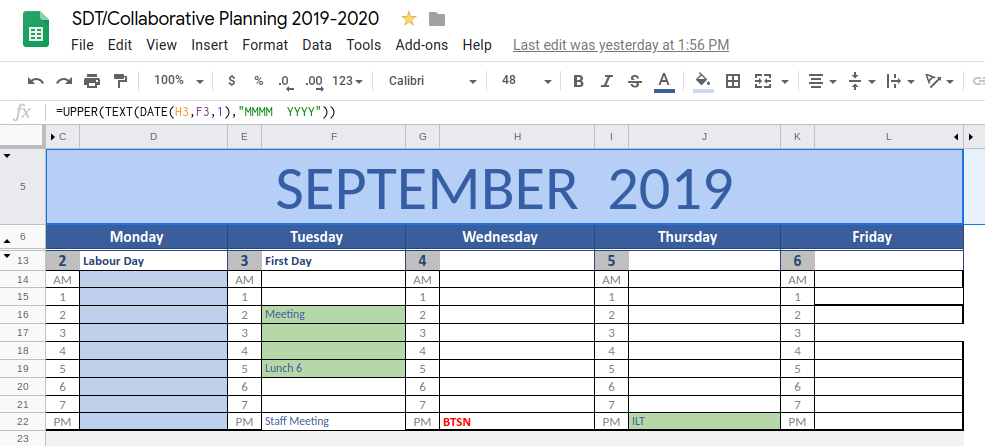Open the Google Sheets home icon
The height and width of the screenshot is (446, 985).
(36, 31)
